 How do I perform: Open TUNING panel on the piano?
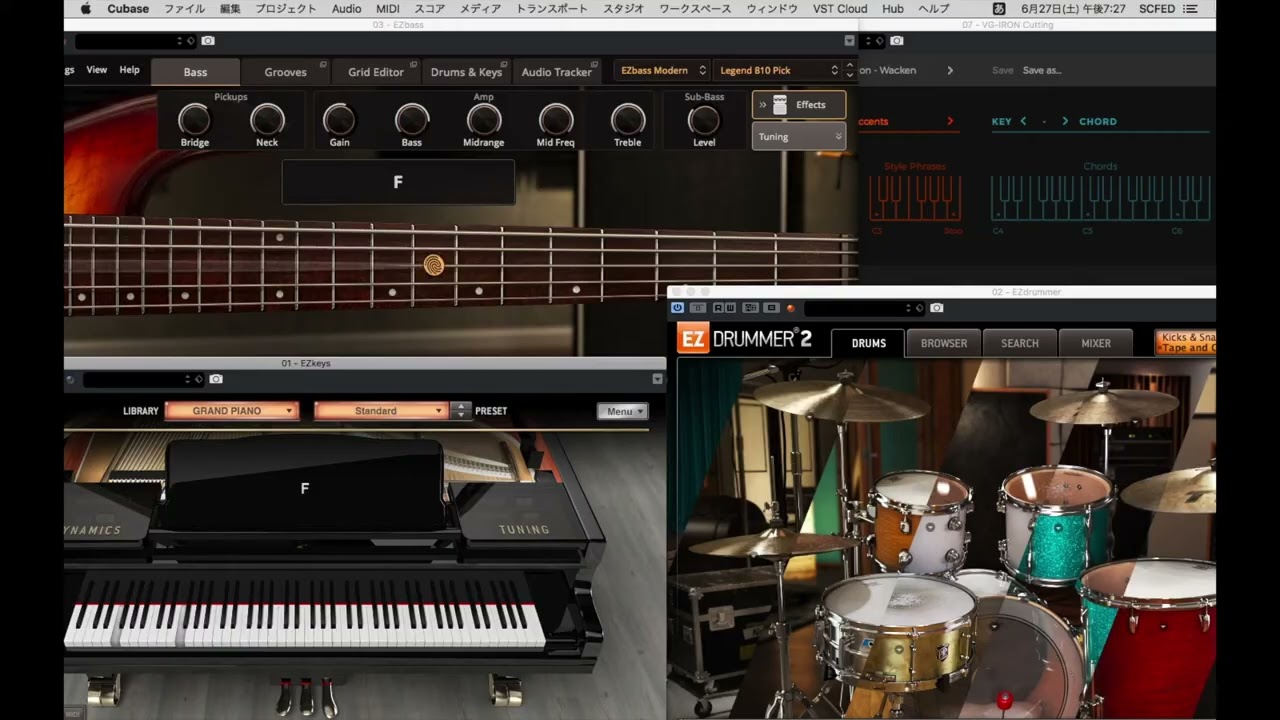click(x=524, y=529)
